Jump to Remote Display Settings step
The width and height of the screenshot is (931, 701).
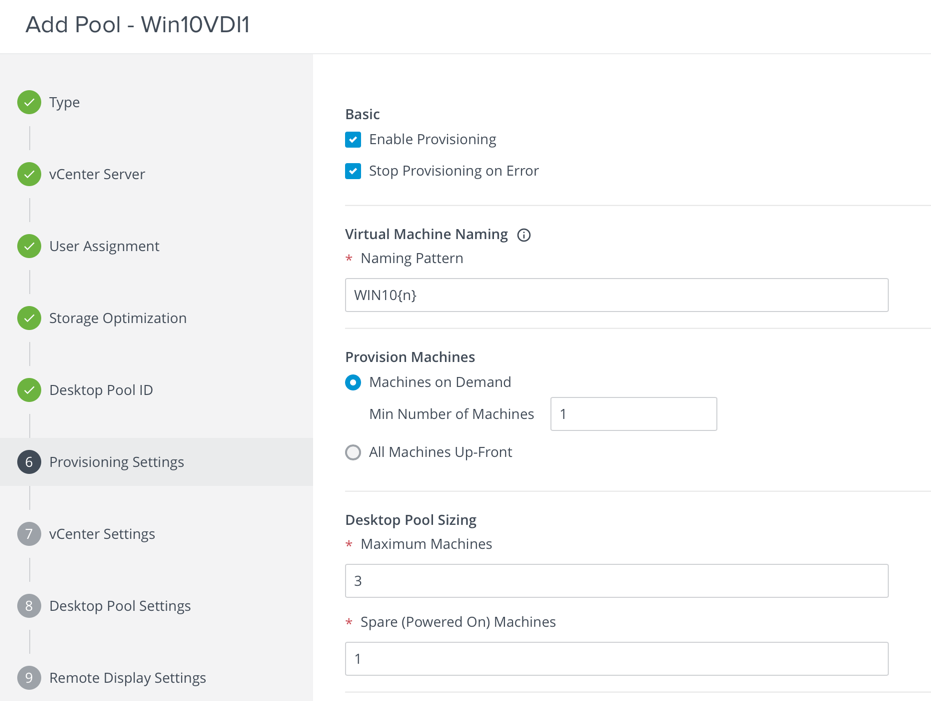tap(127, 678)
